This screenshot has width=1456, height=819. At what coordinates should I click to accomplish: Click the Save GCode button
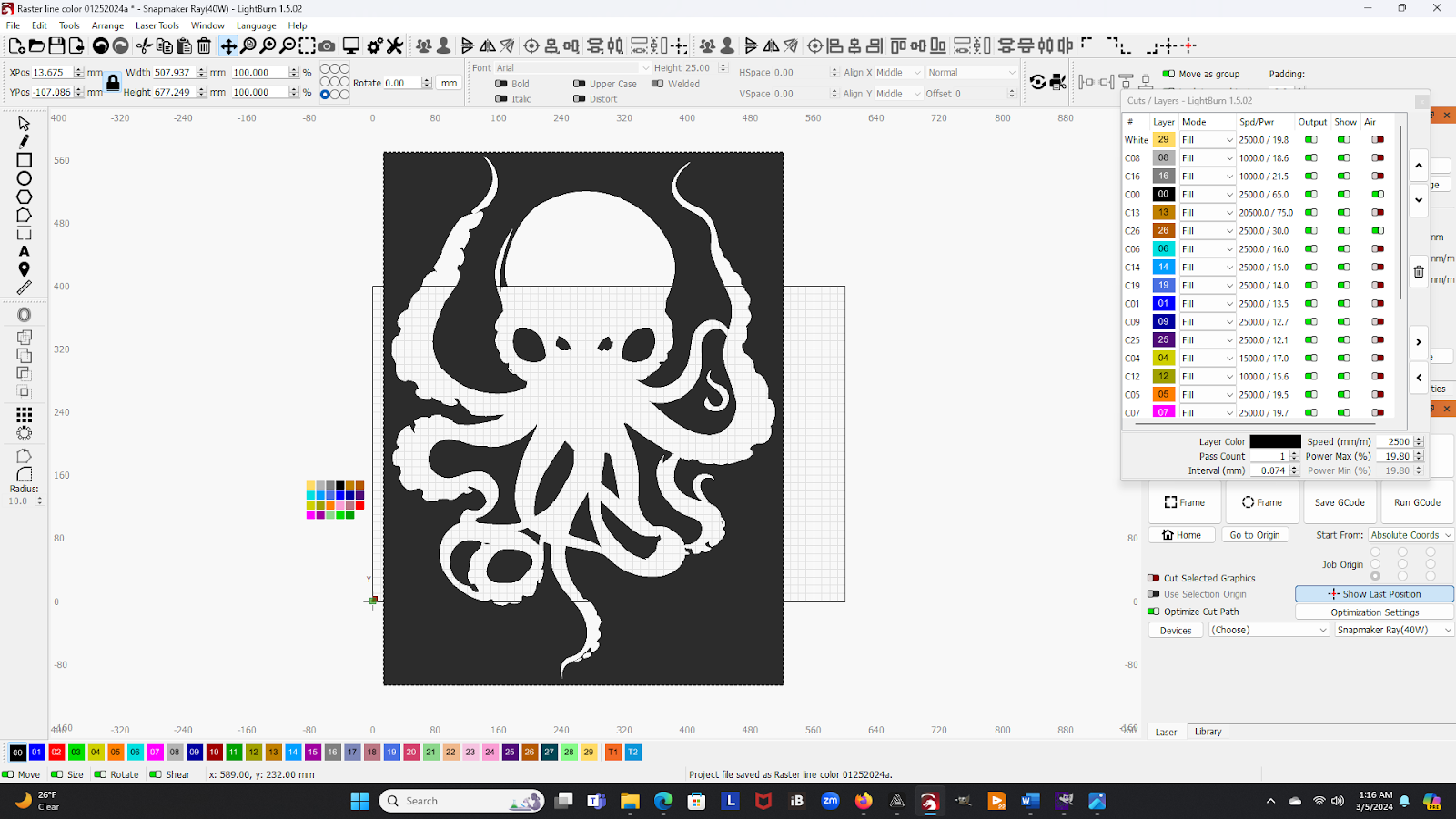pyautogui.click(x=1339, y=502)
